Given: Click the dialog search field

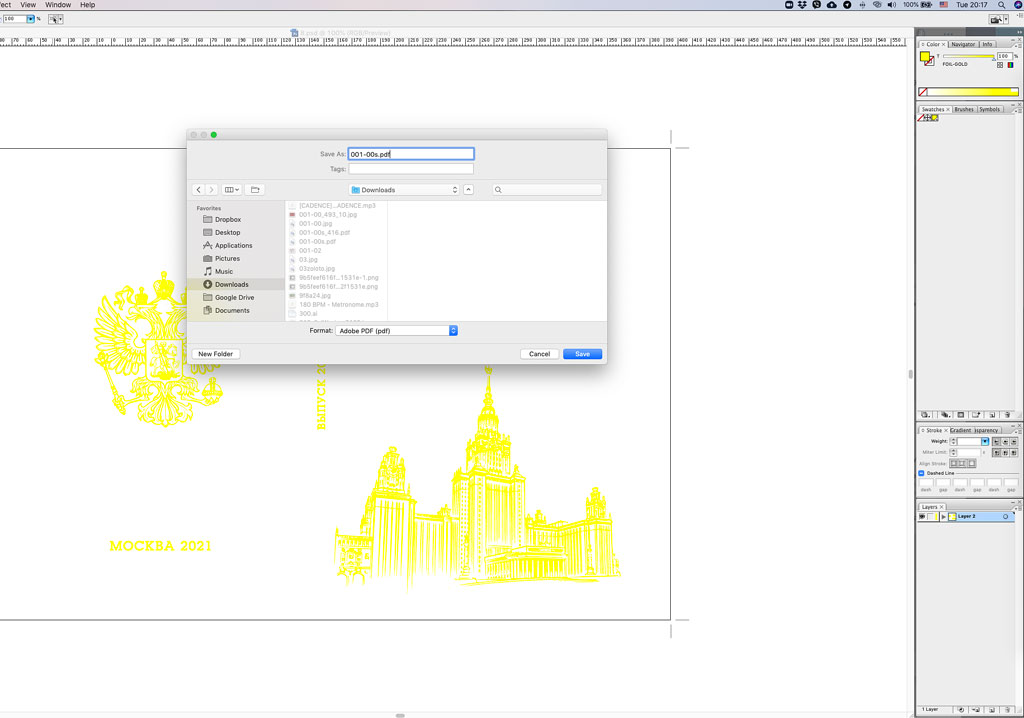Looking at the screenshot, I should 547,190.
